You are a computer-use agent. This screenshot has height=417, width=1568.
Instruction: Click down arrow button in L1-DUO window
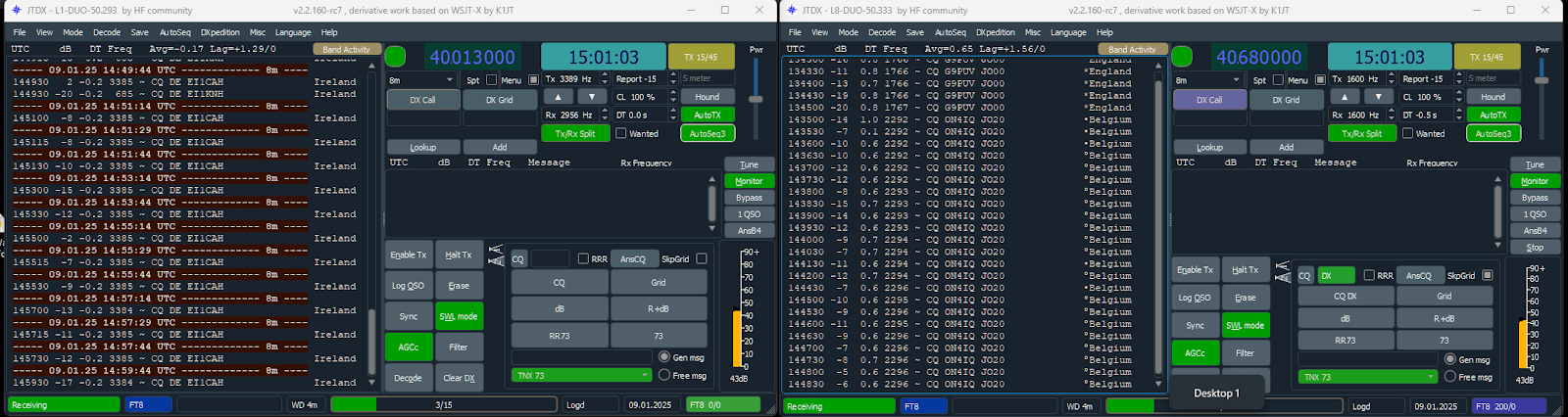click(592, 96)
